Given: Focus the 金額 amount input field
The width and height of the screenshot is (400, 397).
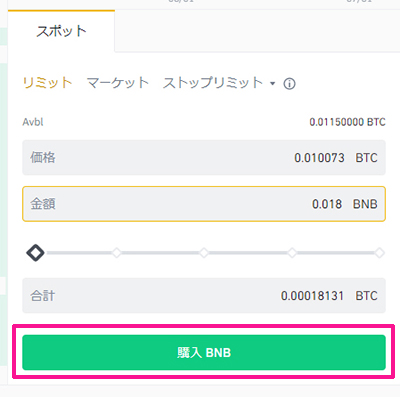Looking at the screenshot, I should (x=204, y=204).
